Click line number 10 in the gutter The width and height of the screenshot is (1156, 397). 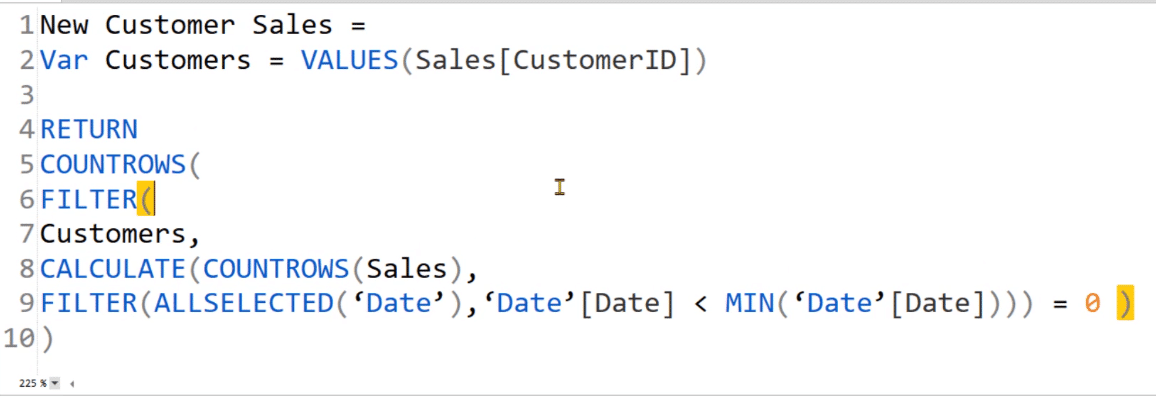(x=19, y=339)
